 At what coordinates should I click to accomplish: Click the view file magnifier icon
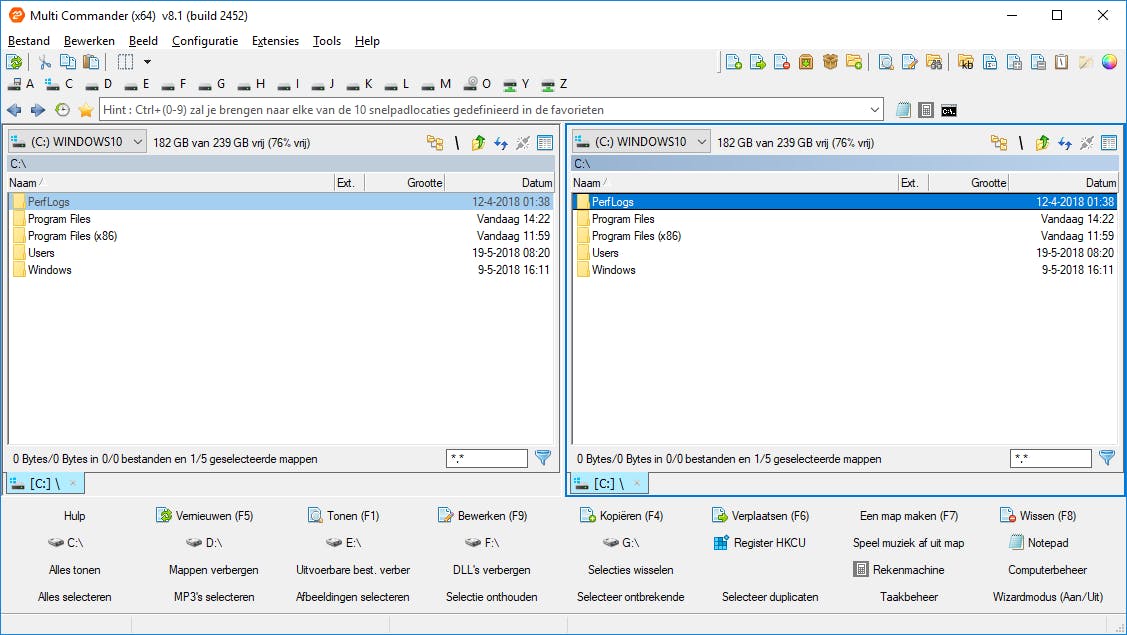click(x=886, y=63)
